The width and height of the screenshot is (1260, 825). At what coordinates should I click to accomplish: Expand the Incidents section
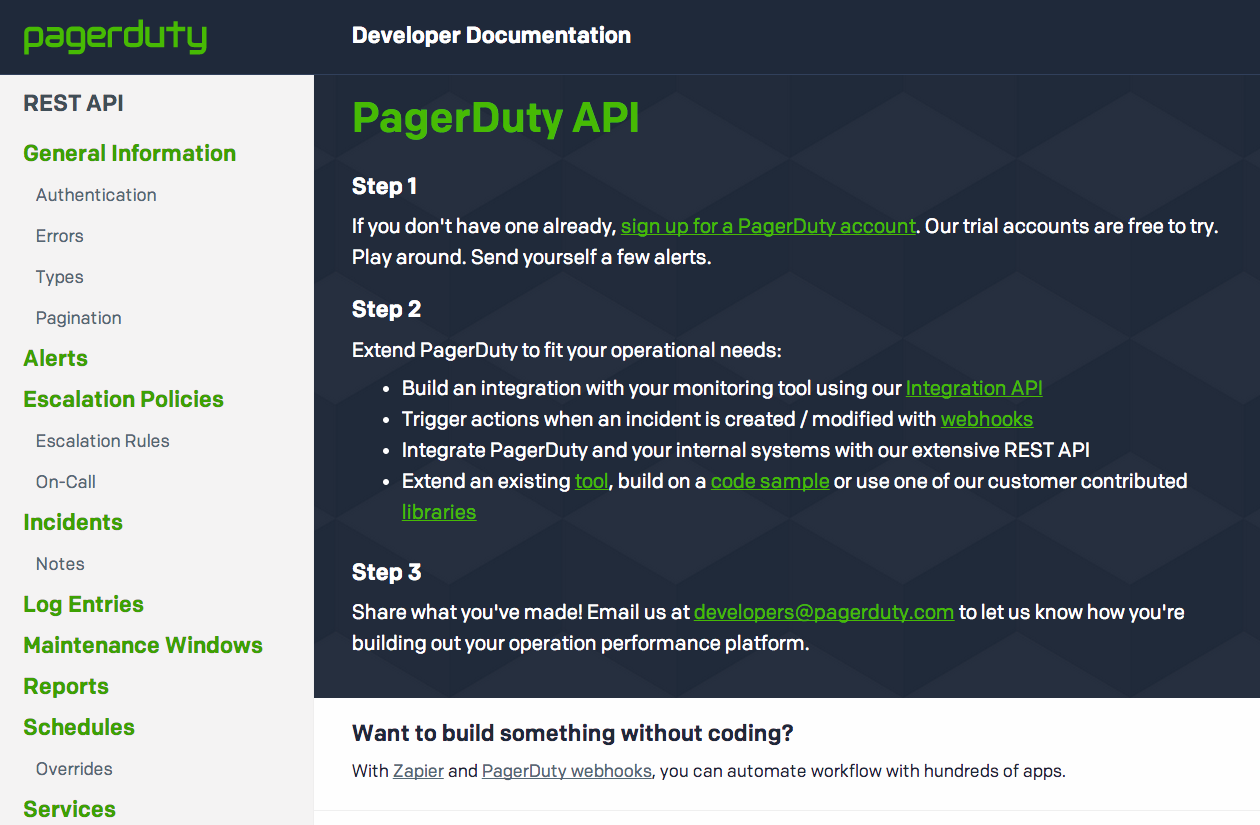(73, 522)
